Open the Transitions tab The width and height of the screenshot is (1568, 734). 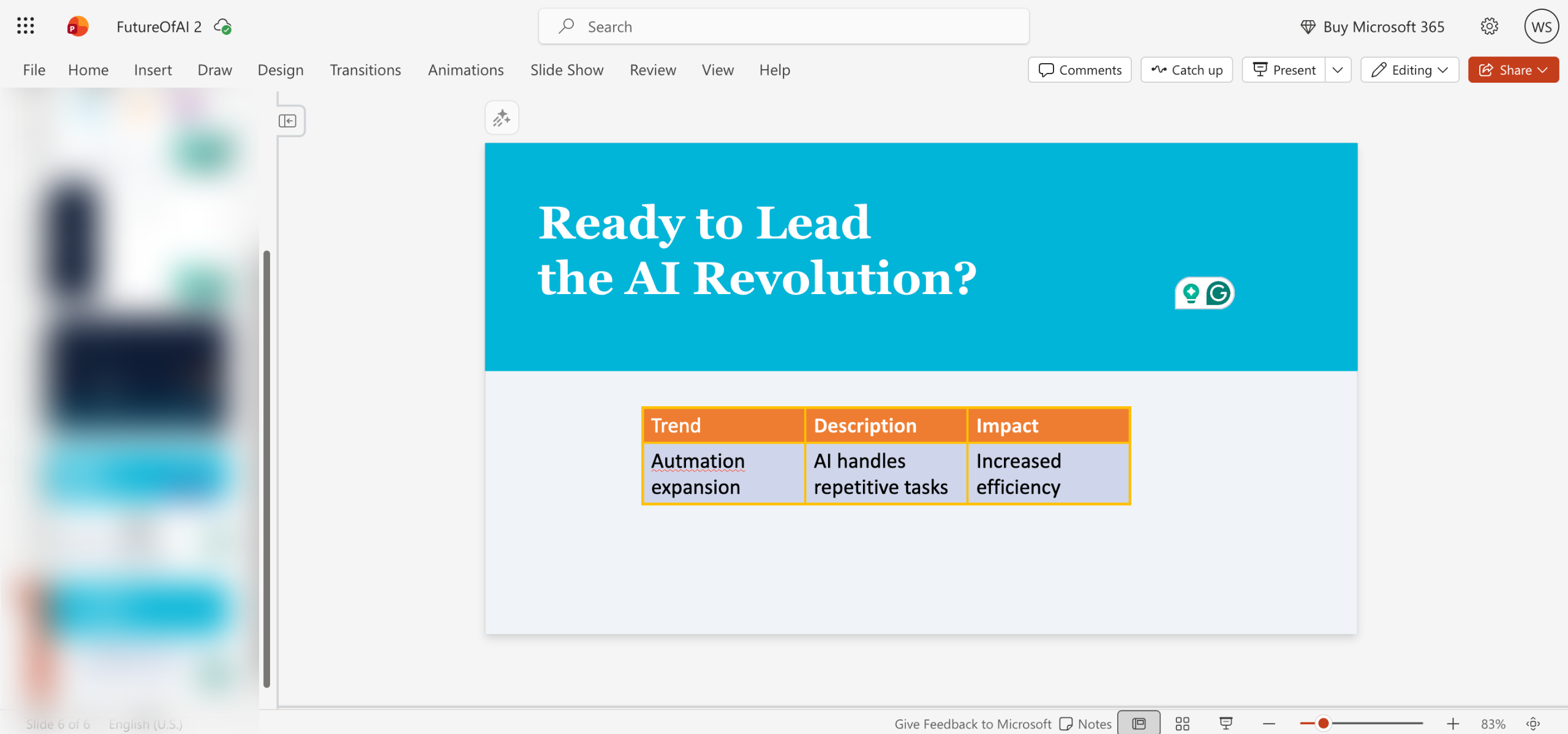pos(365,70)
